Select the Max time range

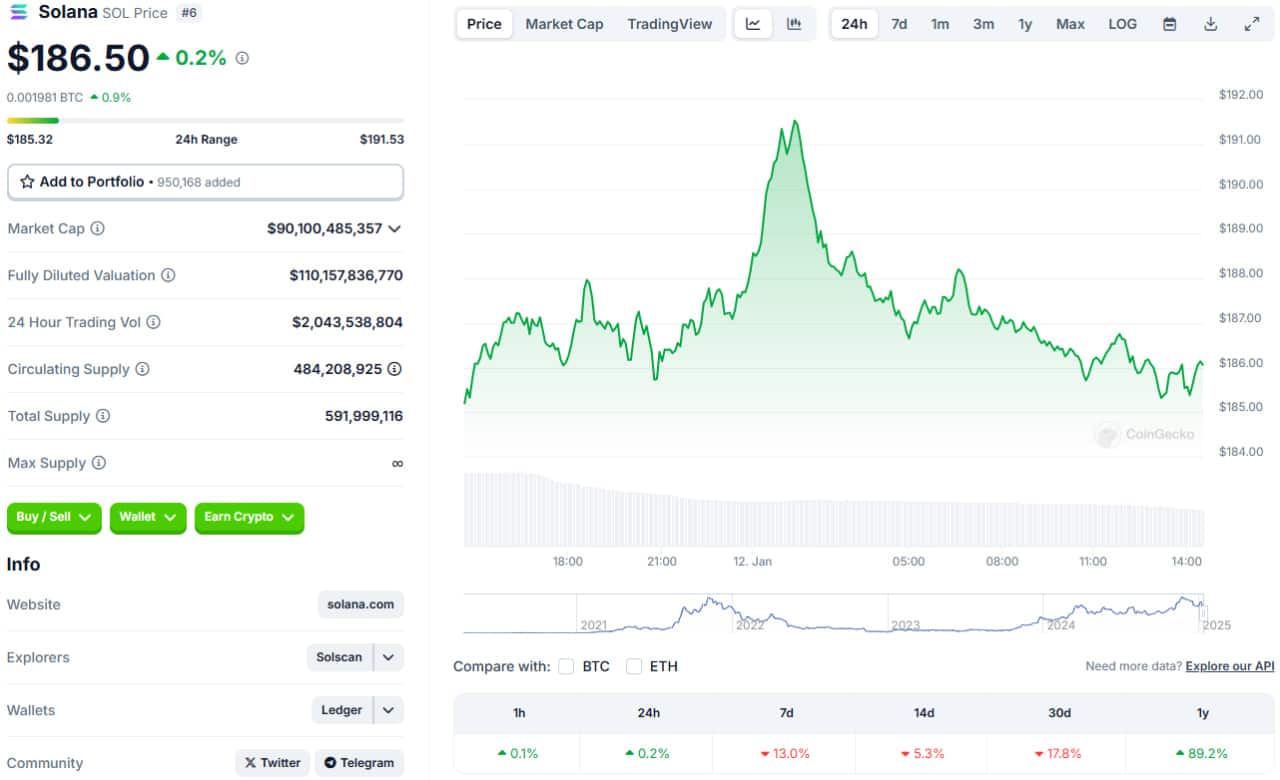1070,24
